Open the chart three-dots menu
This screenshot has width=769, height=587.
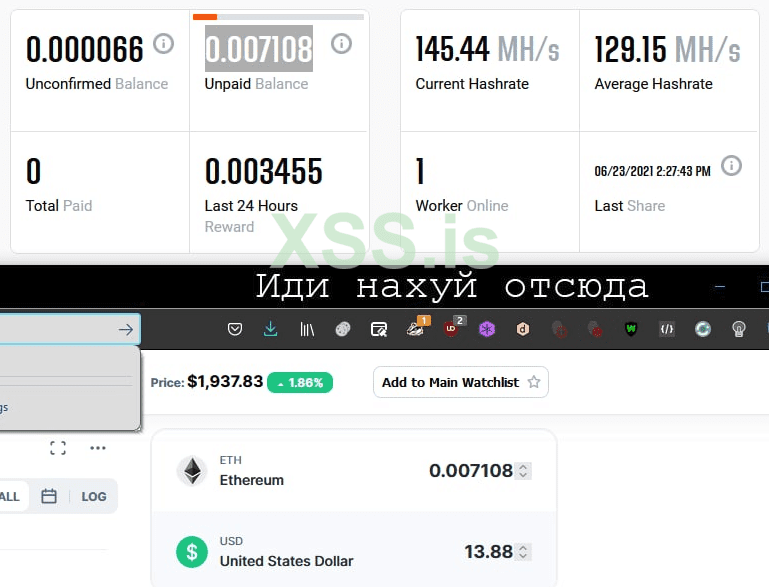point(98,448)
